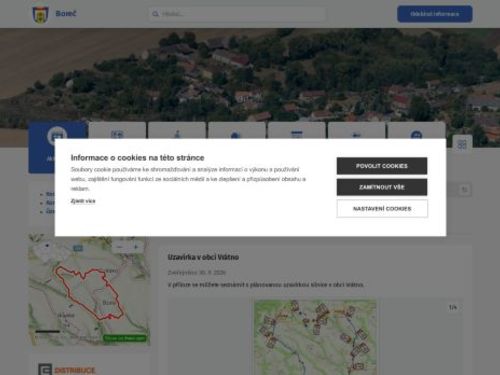
Task: Click the municipality coat of arms logo
Action: coord(41,14)
